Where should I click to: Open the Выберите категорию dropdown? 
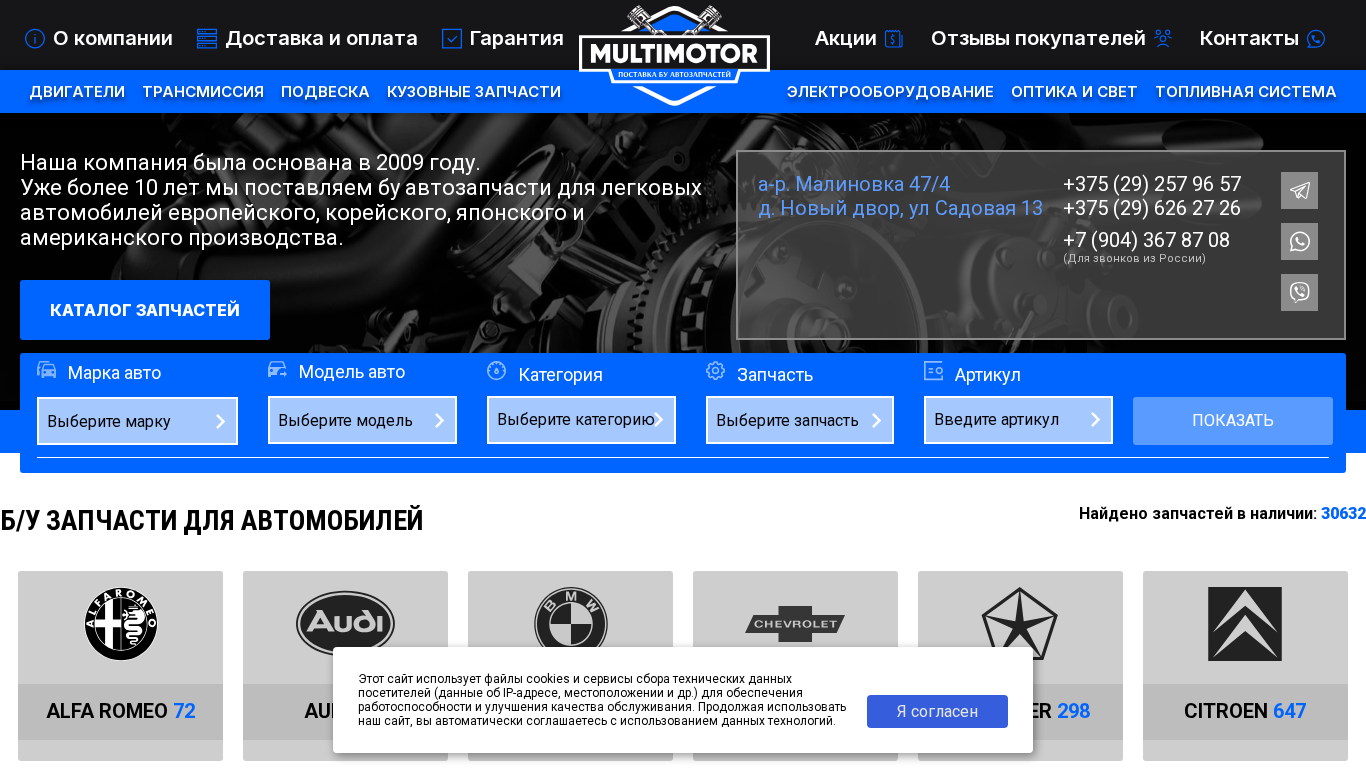pyautogui.click(x=581, y=420)
